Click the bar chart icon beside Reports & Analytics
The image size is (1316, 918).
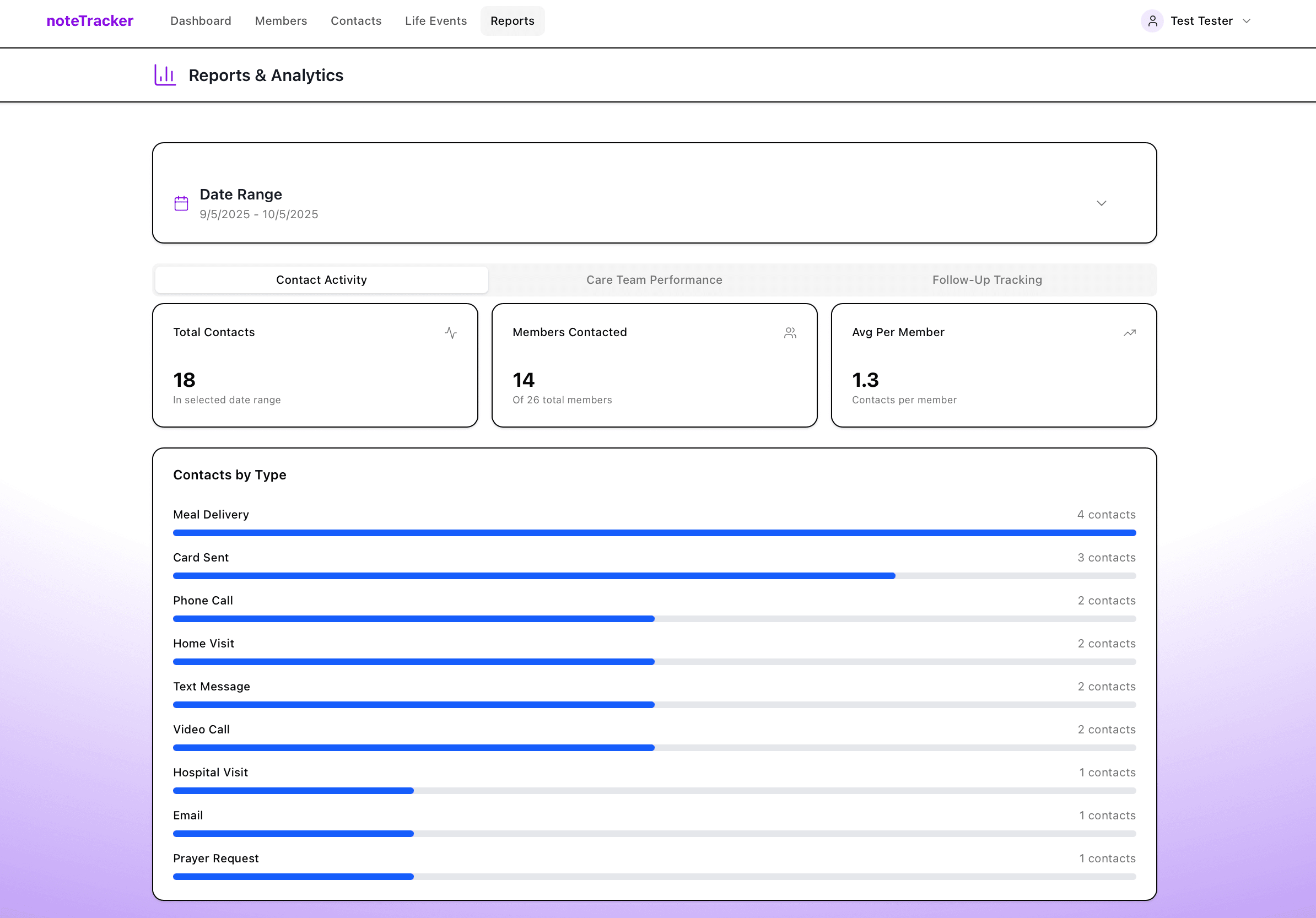(x=165, y=74)
